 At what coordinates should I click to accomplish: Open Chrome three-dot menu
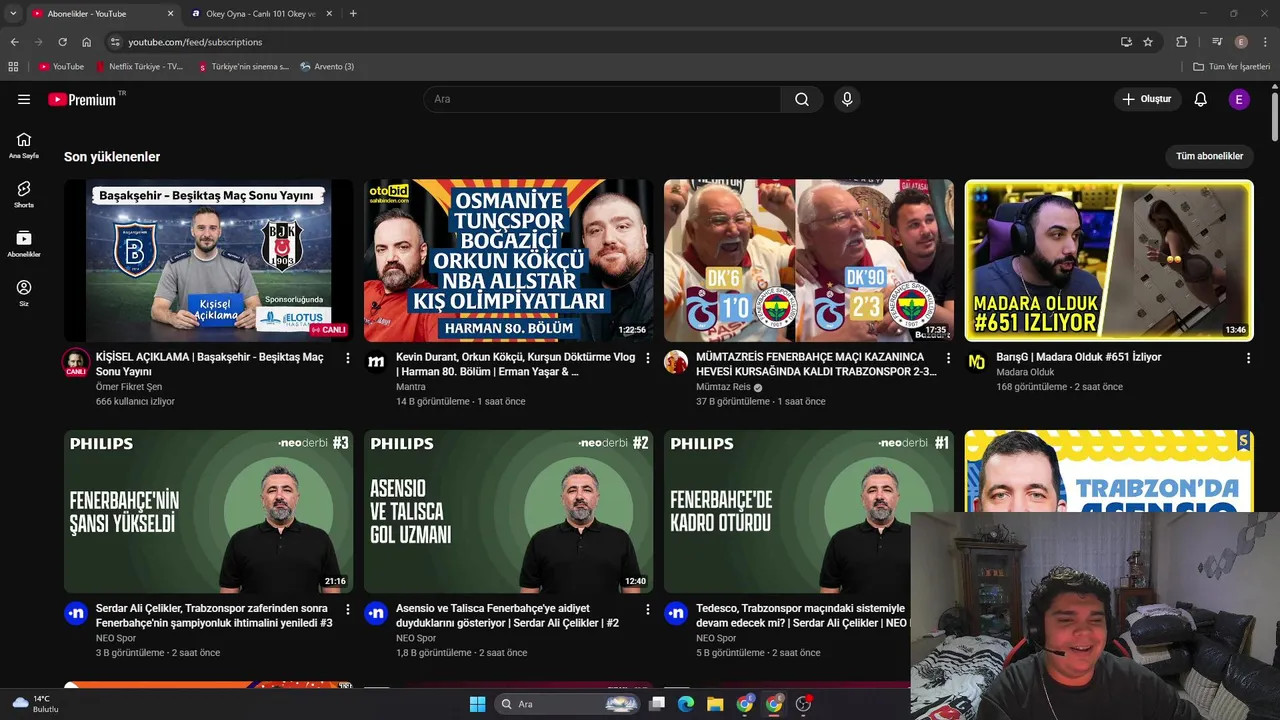coord(1265,42)
